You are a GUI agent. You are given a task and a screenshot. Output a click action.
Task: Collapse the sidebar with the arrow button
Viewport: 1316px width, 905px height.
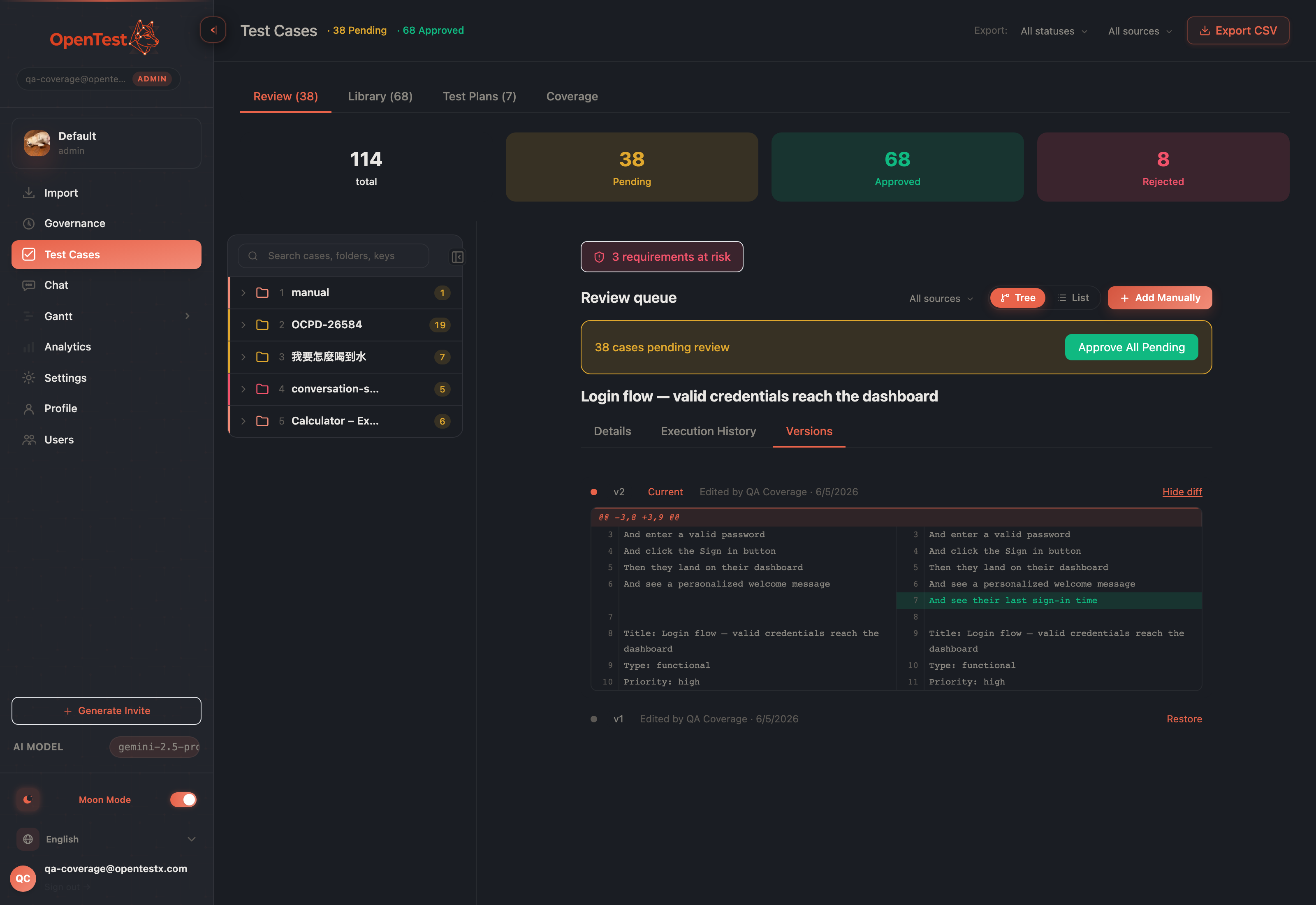click(213, 30)
